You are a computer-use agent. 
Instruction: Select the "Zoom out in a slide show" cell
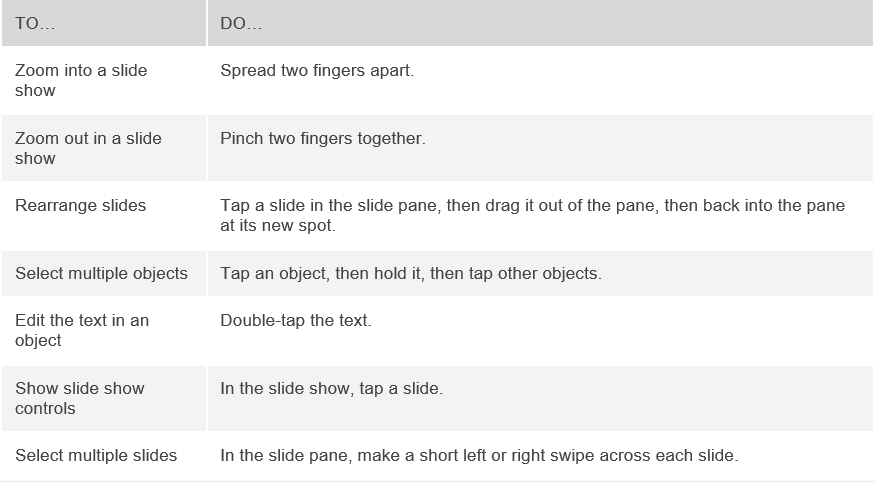88,148
